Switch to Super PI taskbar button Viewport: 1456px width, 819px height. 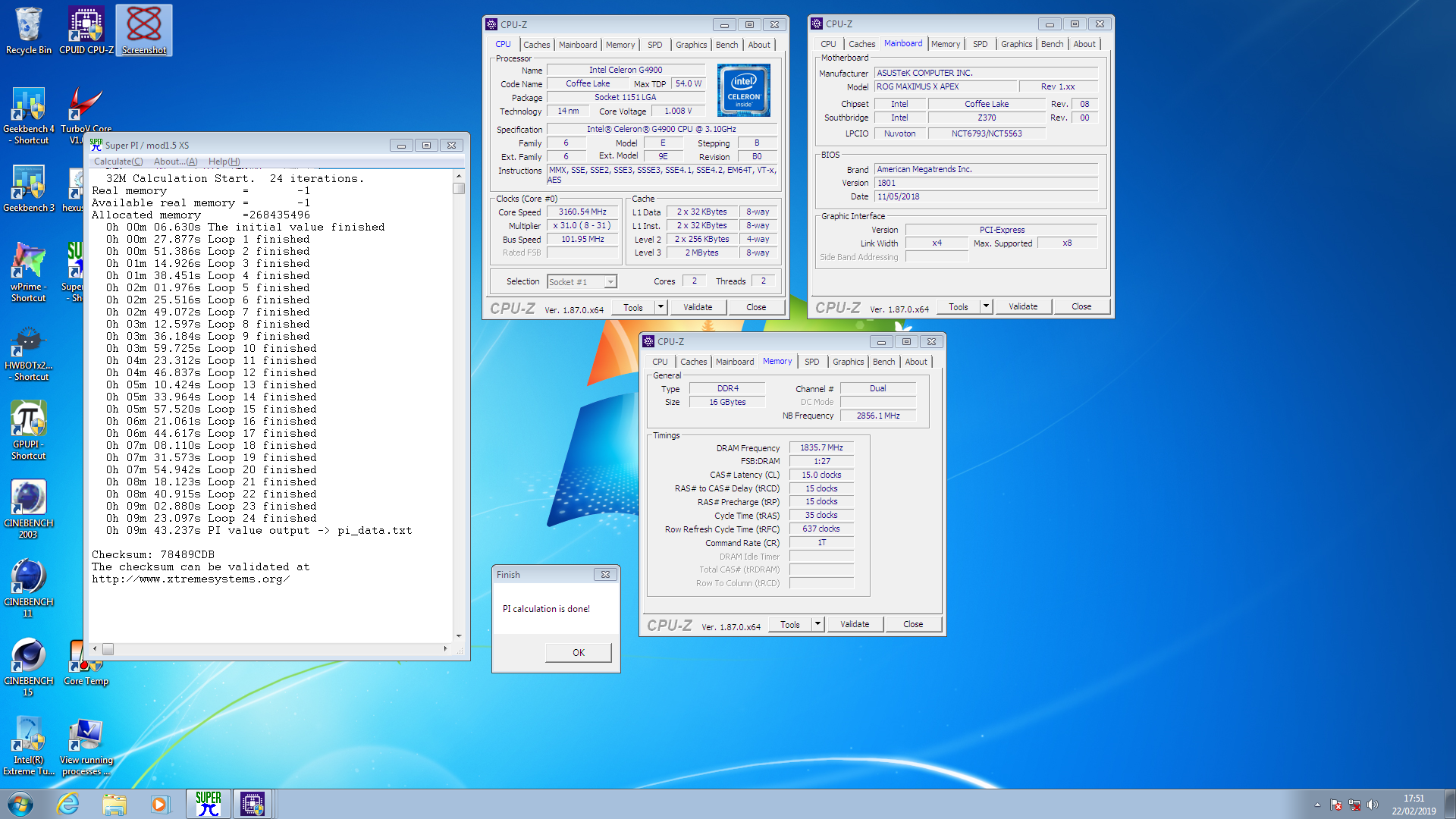pos(209,804)
